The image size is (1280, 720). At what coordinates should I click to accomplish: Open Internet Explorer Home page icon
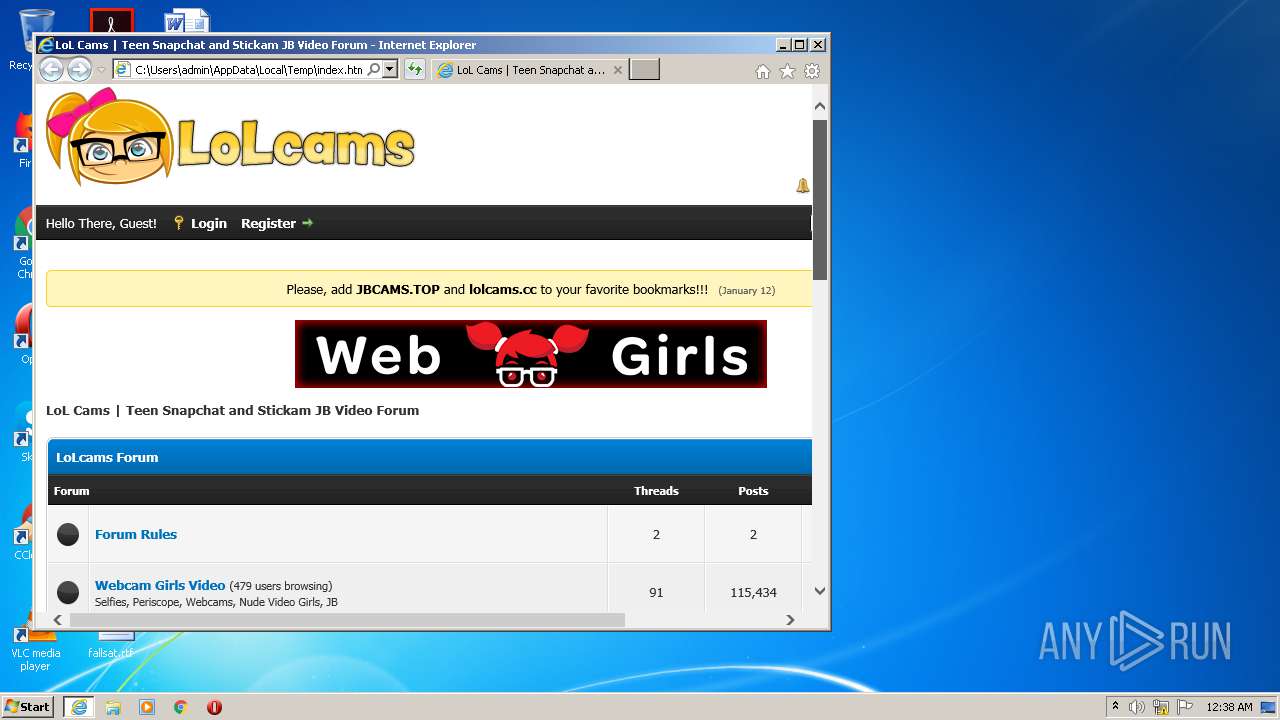tap(763, 71)
